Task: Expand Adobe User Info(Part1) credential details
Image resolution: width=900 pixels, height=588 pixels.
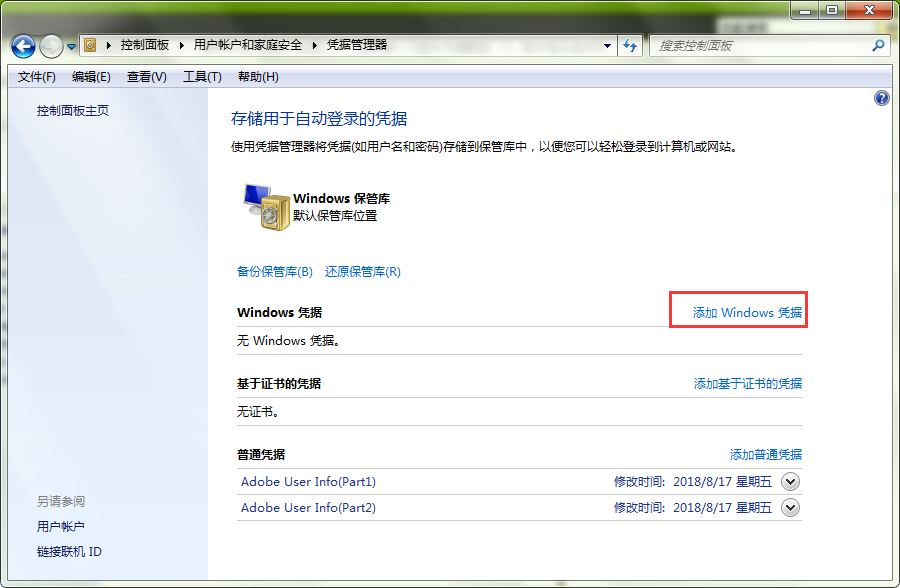Action: pyautogui.click(x=790, y=482)
